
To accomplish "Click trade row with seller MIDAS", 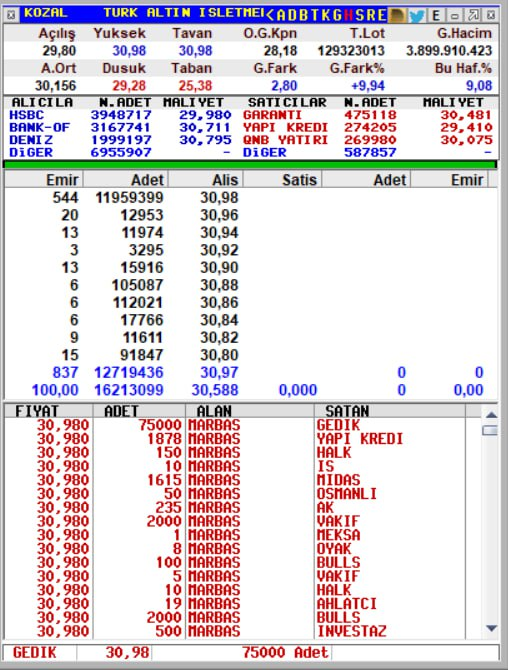I will pyautogui.click(x=234, y=480).
